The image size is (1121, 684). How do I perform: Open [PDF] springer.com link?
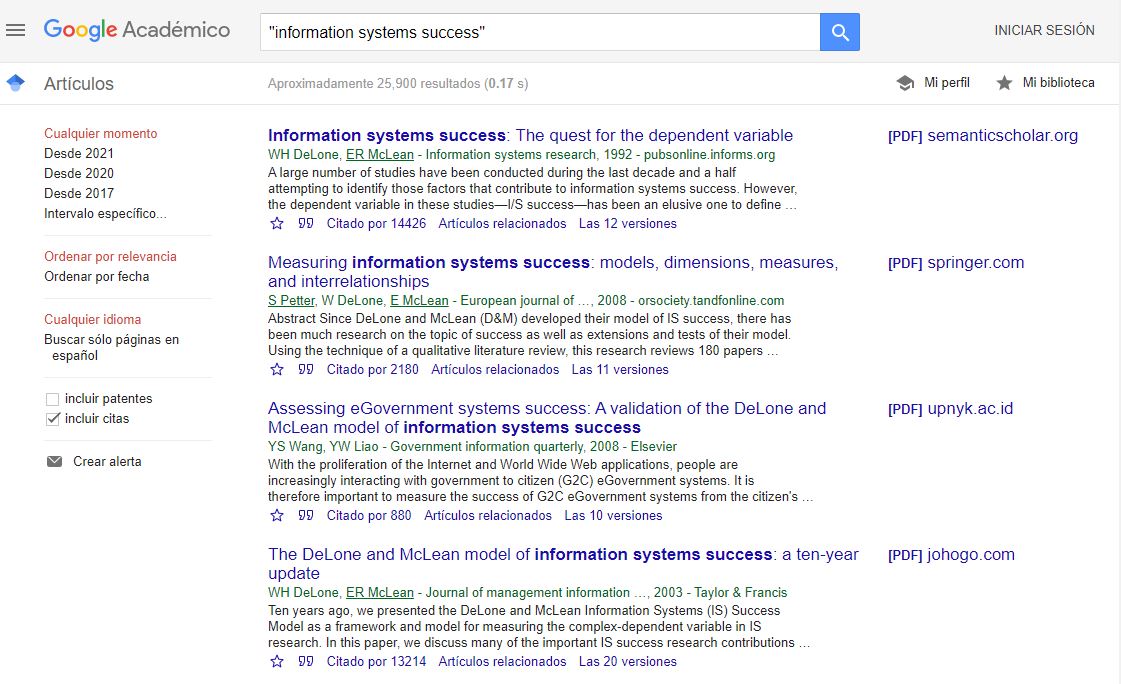pyautogui.click(x=956, y=262)
